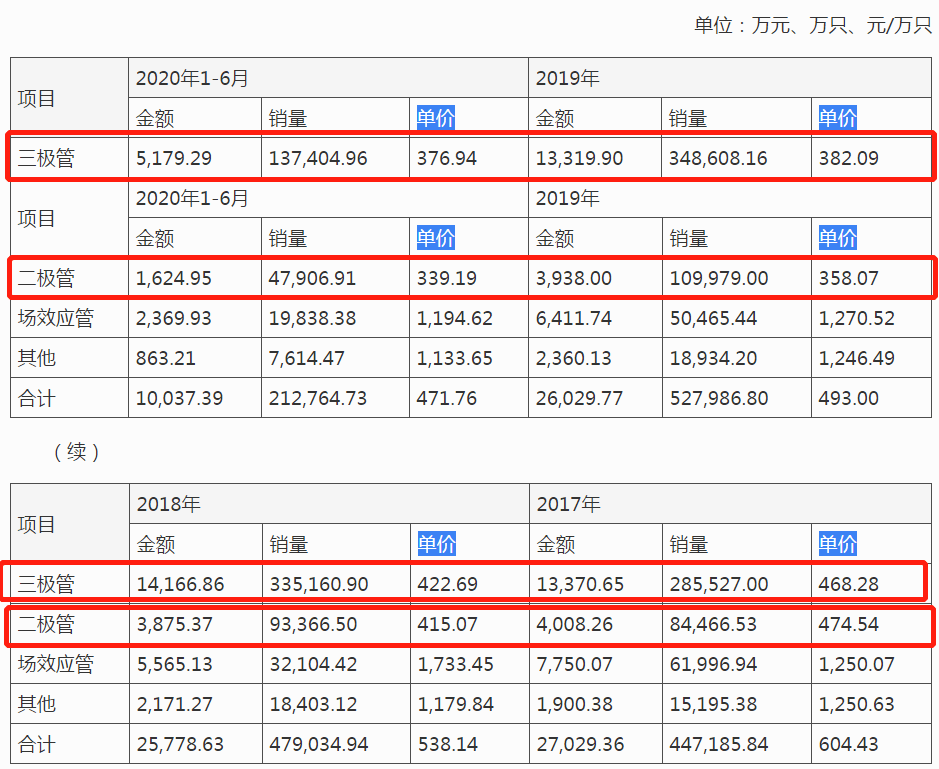Click the 二极管 unit price 474.54

(x=848, y=625)
